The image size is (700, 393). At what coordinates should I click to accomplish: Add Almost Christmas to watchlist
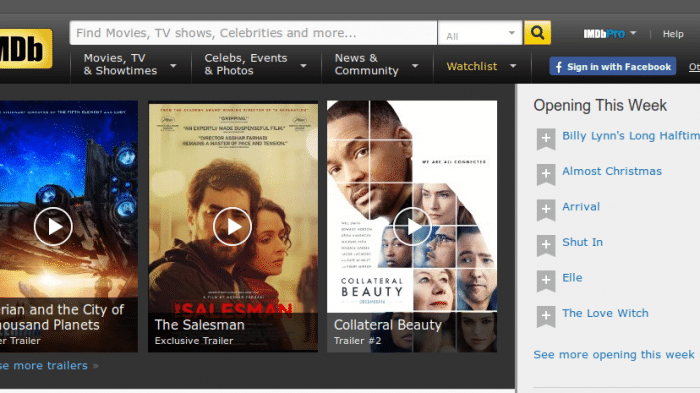[546, 174]
